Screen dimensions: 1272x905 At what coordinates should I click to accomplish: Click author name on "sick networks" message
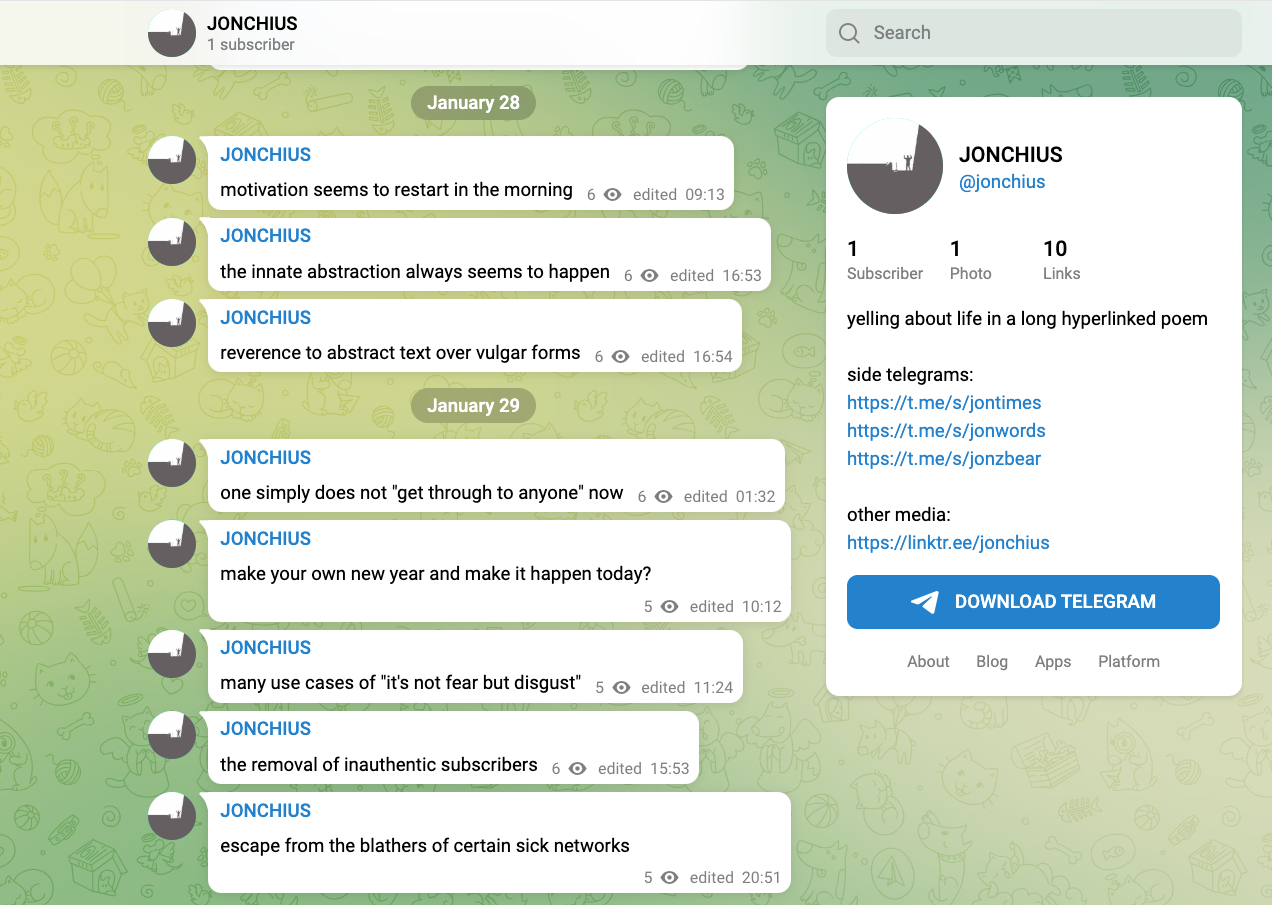pos(265,811)
